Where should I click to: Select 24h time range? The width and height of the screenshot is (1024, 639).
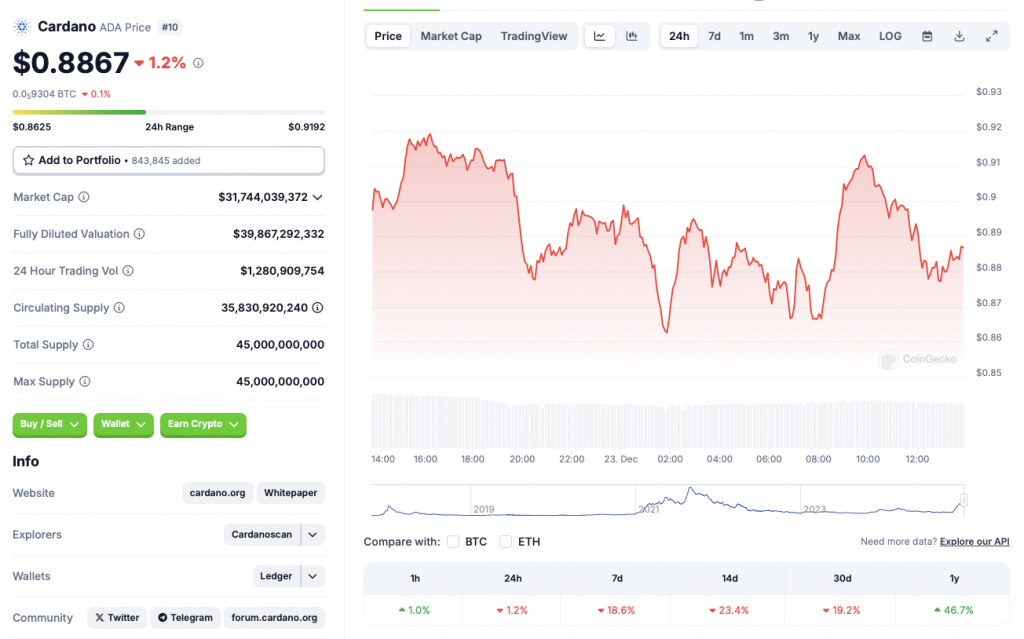pos(679,36)
